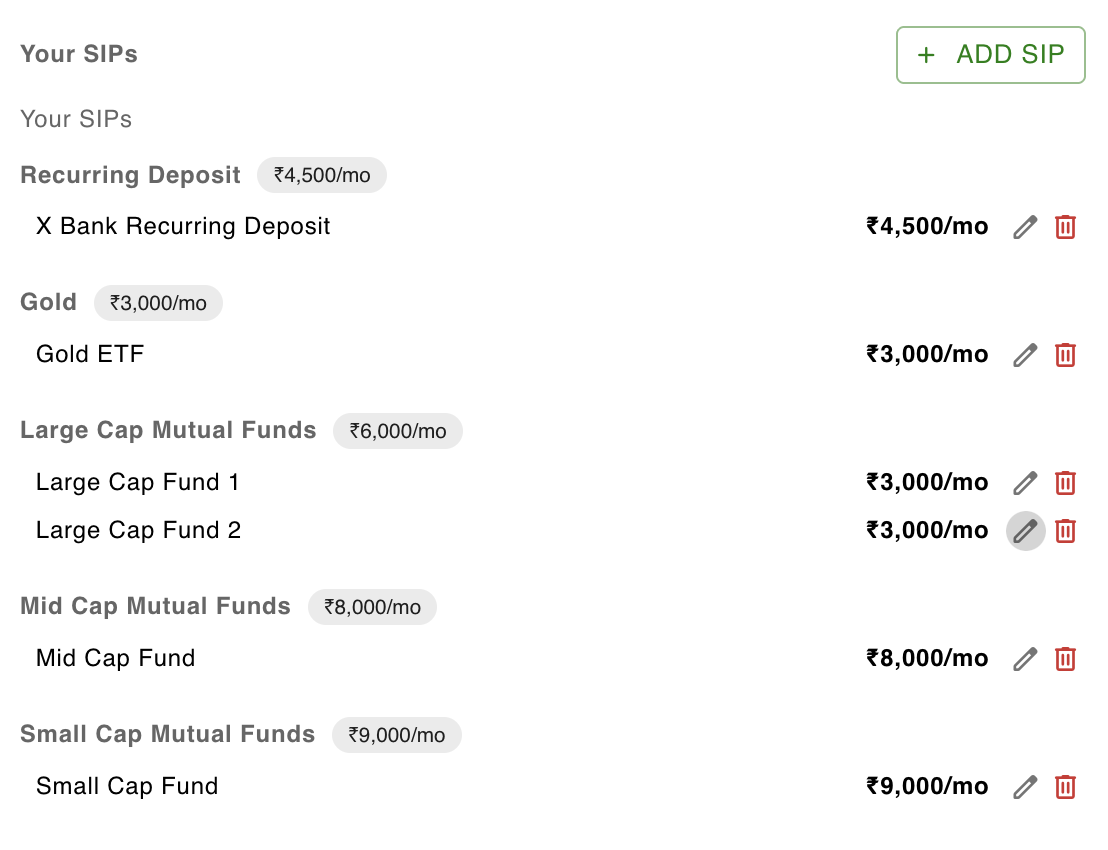Click the Large Cap ₹6,000/mo total chip
This screenshot has width=1108, height=850.
[398, 431]
